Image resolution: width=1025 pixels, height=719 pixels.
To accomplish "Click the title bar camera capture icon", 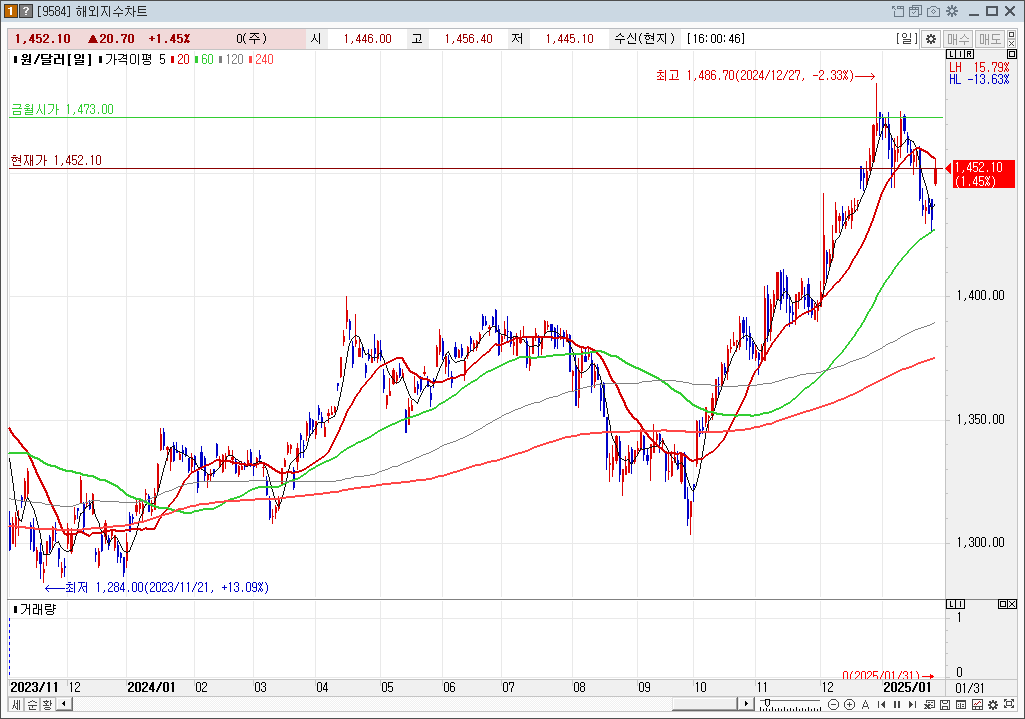I will [933, 11].
